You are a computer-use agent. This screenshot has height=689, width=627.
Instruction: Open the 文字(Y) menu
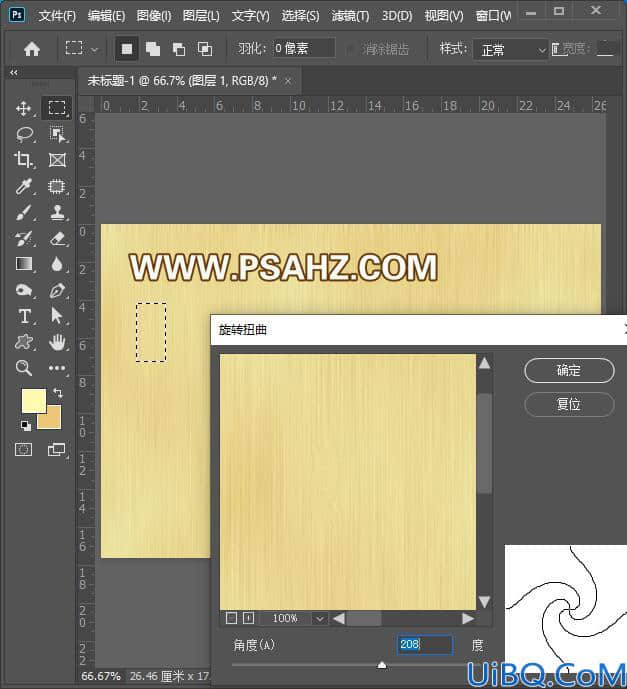[x=250, y=16]
